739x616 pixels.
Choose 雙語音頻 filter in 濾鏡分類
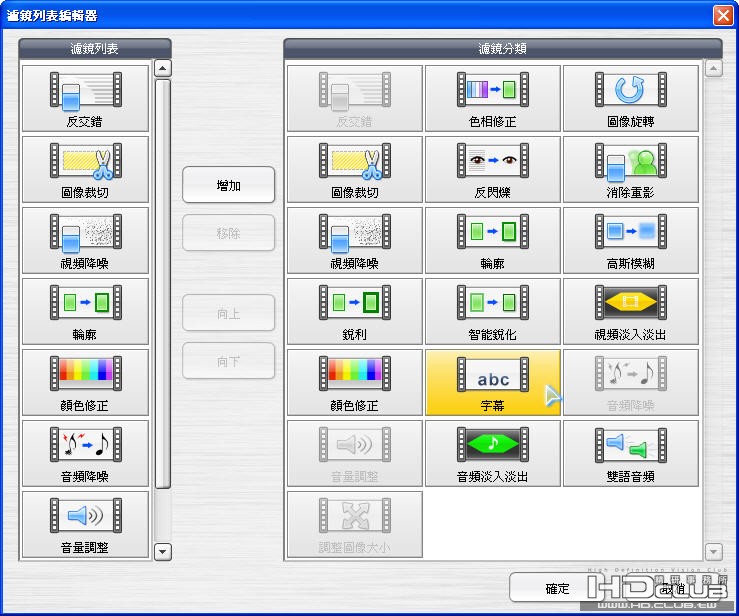pyautogui.click(x=631, y=453)
